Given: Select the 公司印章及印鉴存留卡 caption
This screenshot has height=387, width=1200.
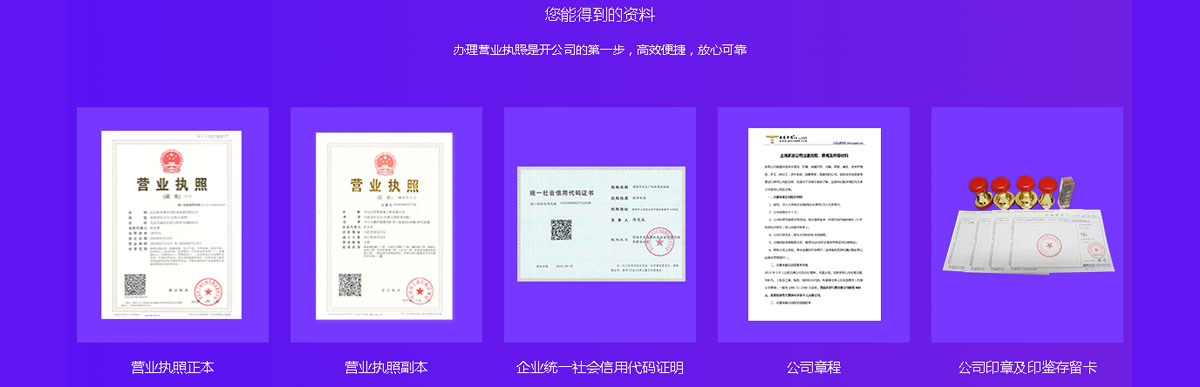Looking at the screenshot, I should tap(1027, 367).
